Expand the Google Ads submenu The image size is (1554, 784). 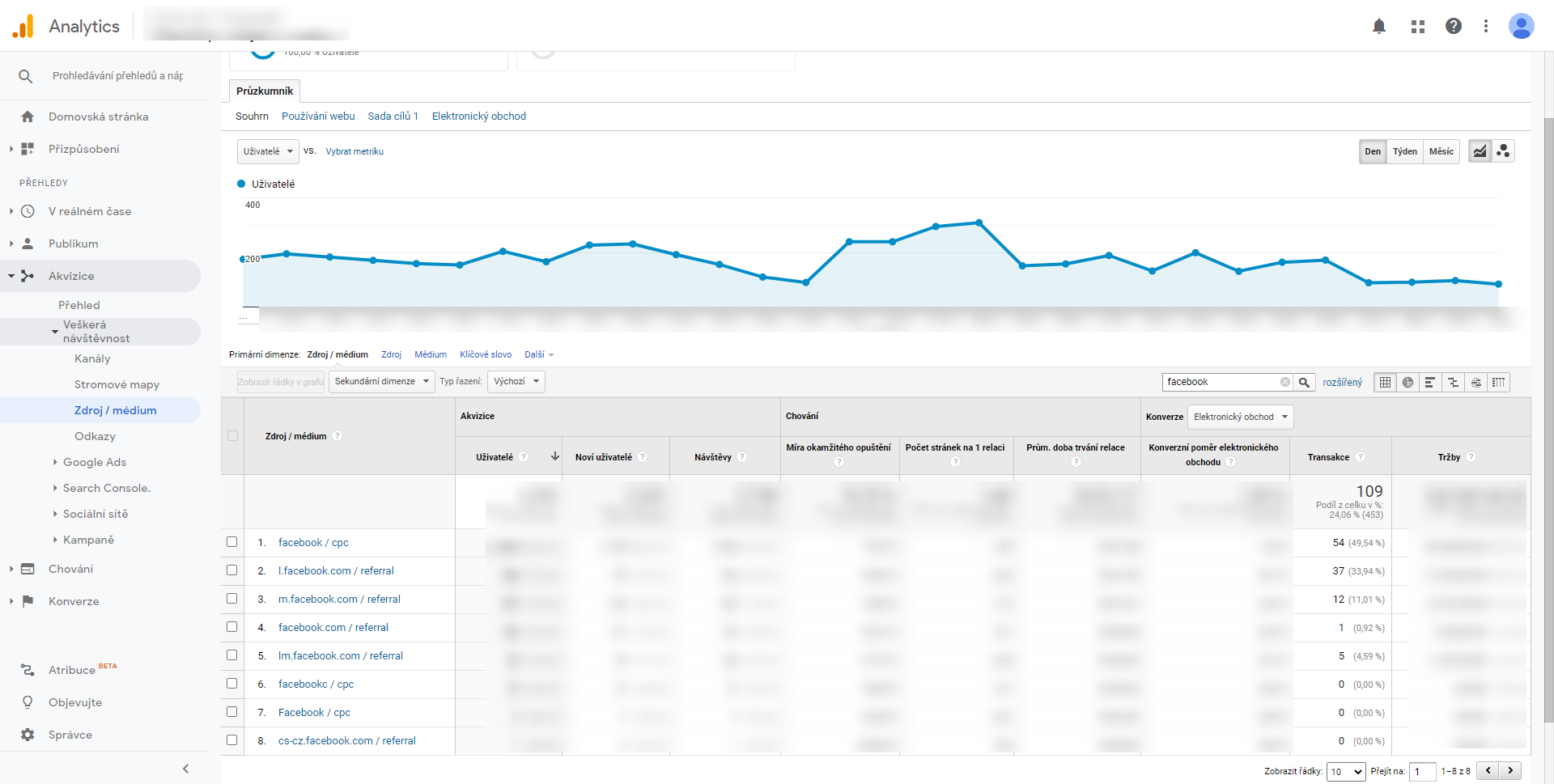coord(55,462)
